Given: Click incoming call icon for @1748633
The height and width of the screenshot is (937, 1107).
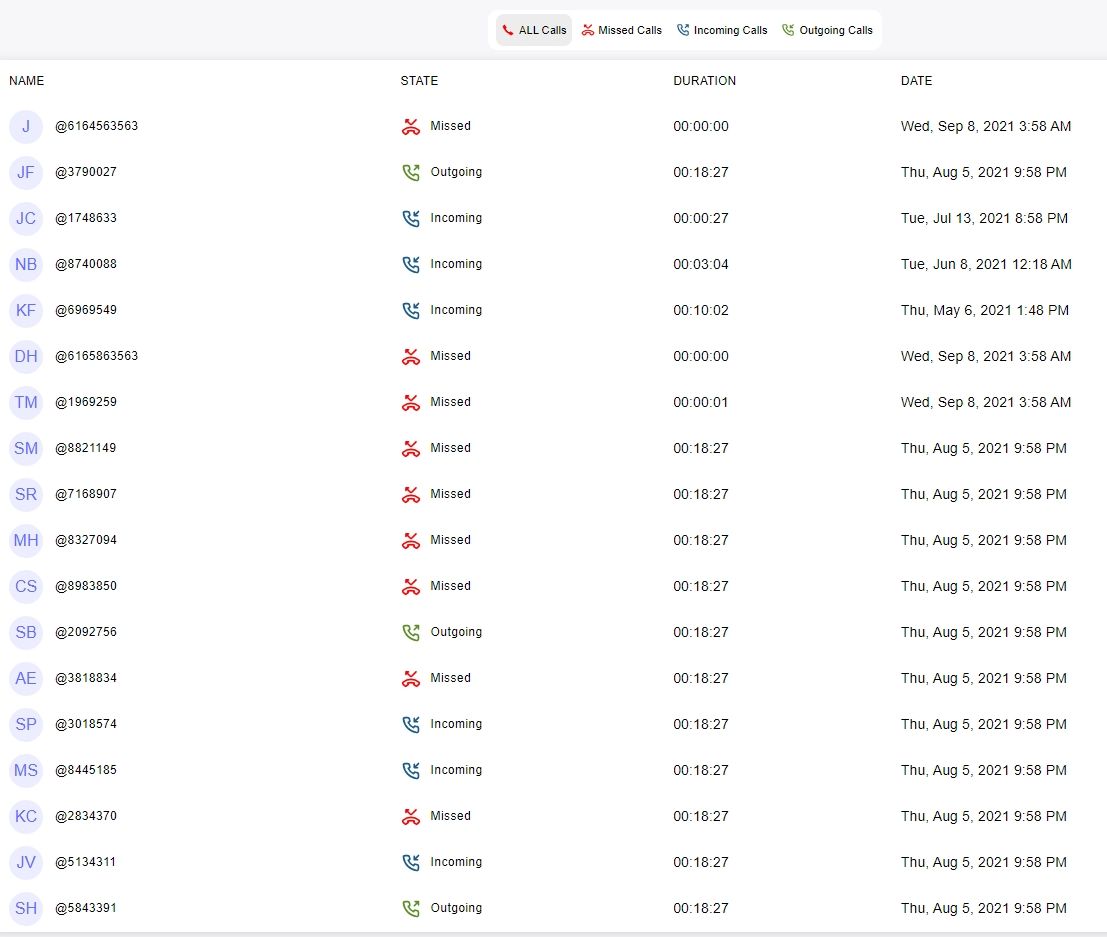Looking at the screenshot, I should coord(411,218).
